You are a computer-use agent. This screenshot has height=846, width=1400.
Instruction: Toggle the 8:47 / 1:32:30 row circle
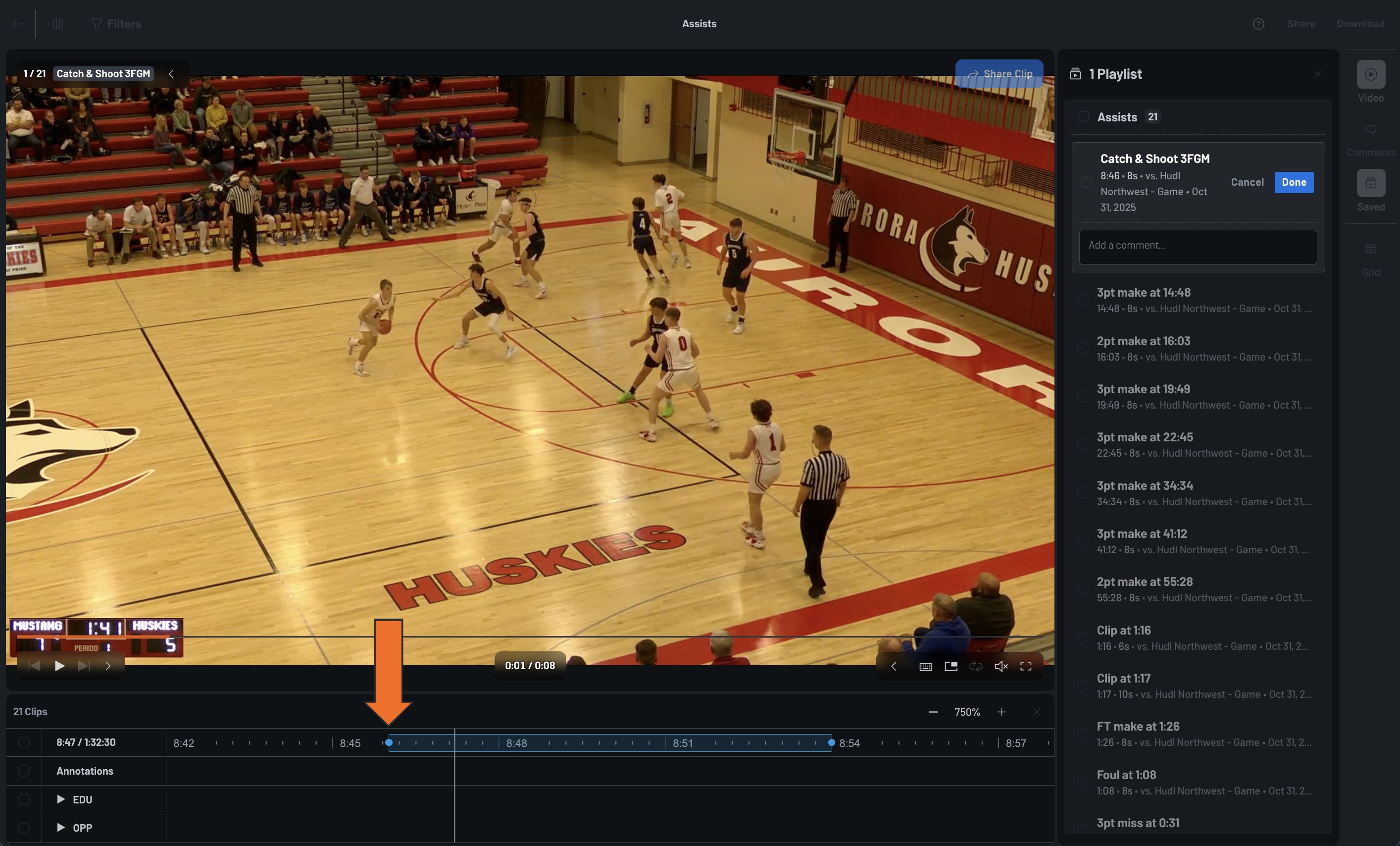pos(24,742)
